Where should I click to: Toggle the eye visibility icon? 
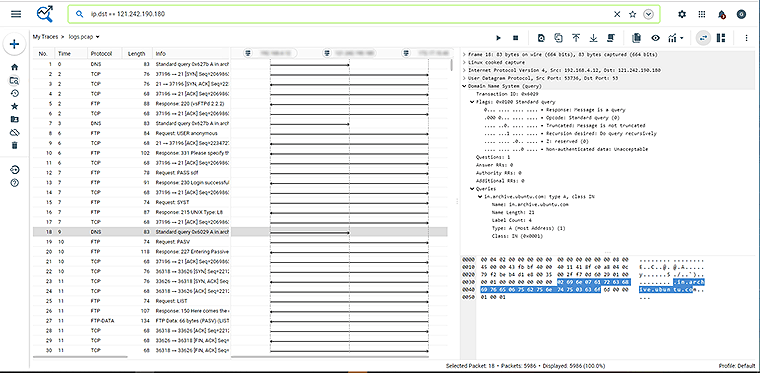tap(655, 38)
